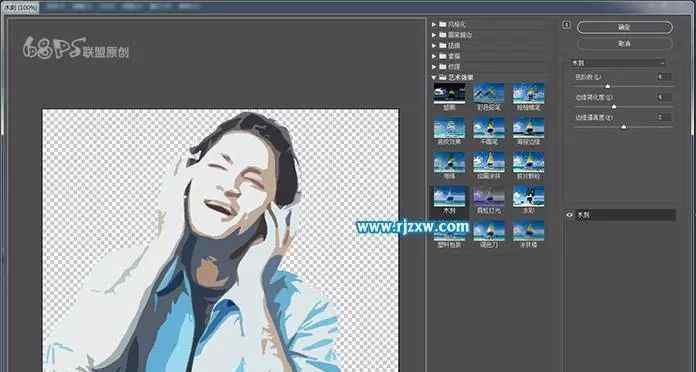Expand the 风格化 filter folder
The image size is (696, 372).
(x=435, y=24)
